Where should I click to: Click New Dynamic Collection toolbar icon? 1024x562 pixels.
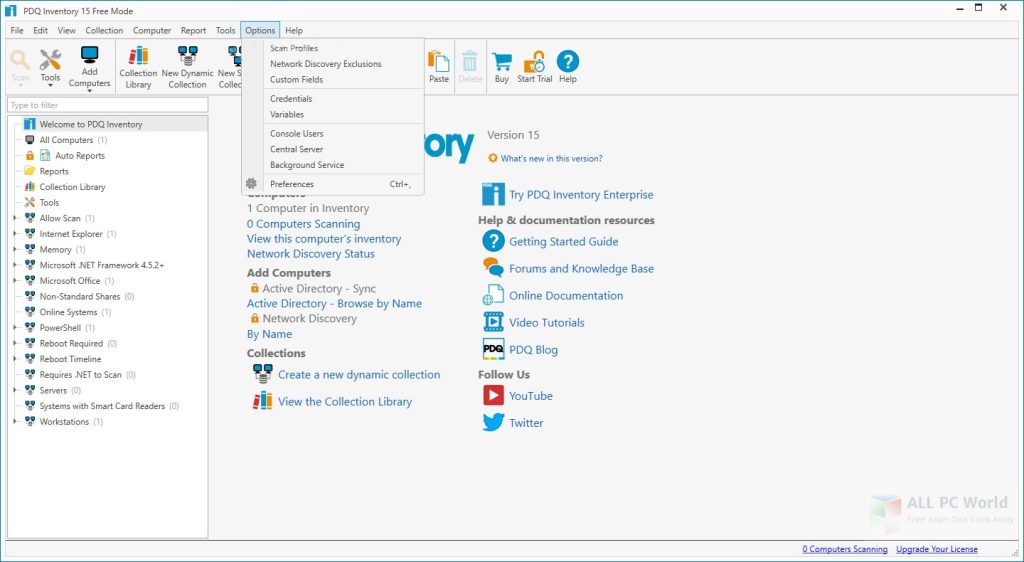pos(187,55)
